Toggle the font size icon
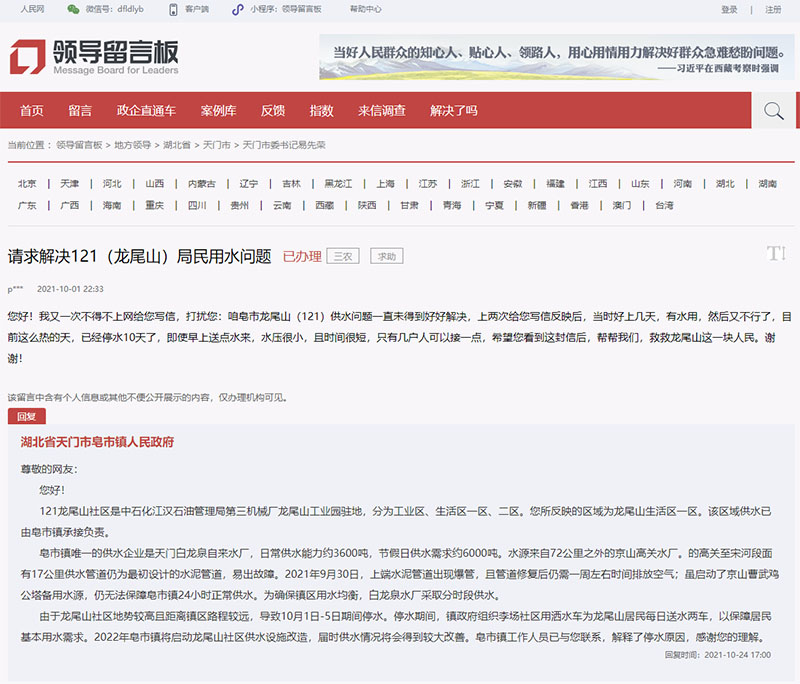The width and height of the screenshot is (800, 684). [776, 254]
